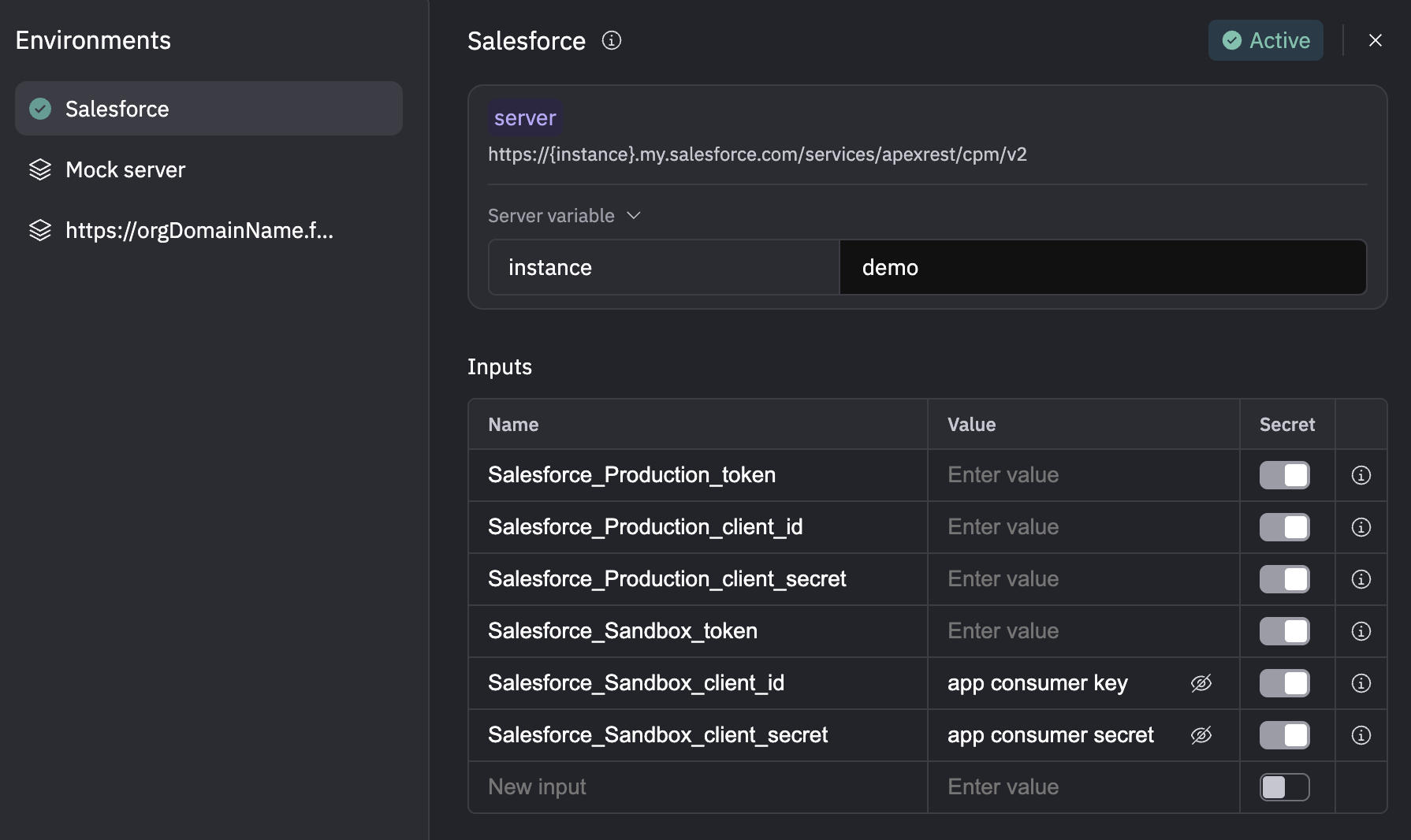Select the Salesforce environment in sidebar
This screenshot has width=1411, height=840.
point(208,109)
